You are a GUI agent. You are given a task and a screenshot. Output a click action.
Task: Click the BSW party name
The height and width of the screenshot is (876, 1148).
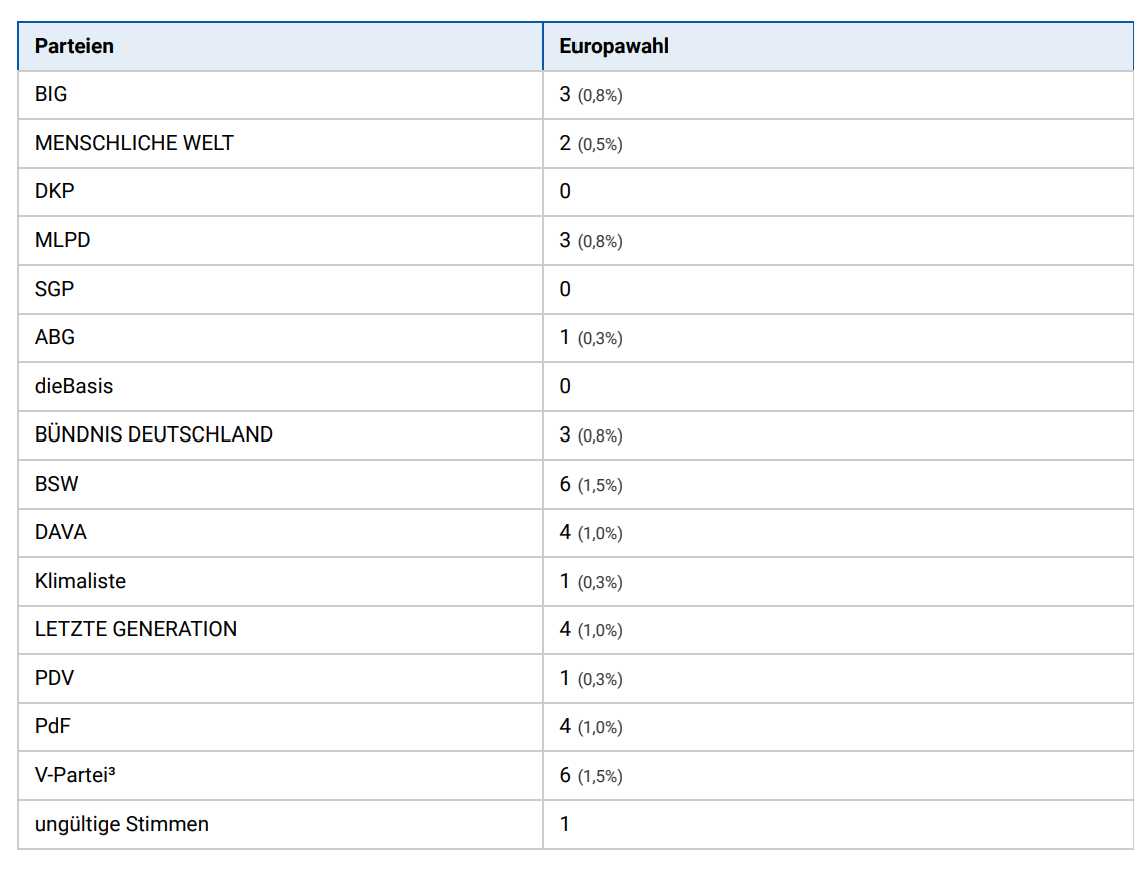pyautogui.click(x=56, y=484)
